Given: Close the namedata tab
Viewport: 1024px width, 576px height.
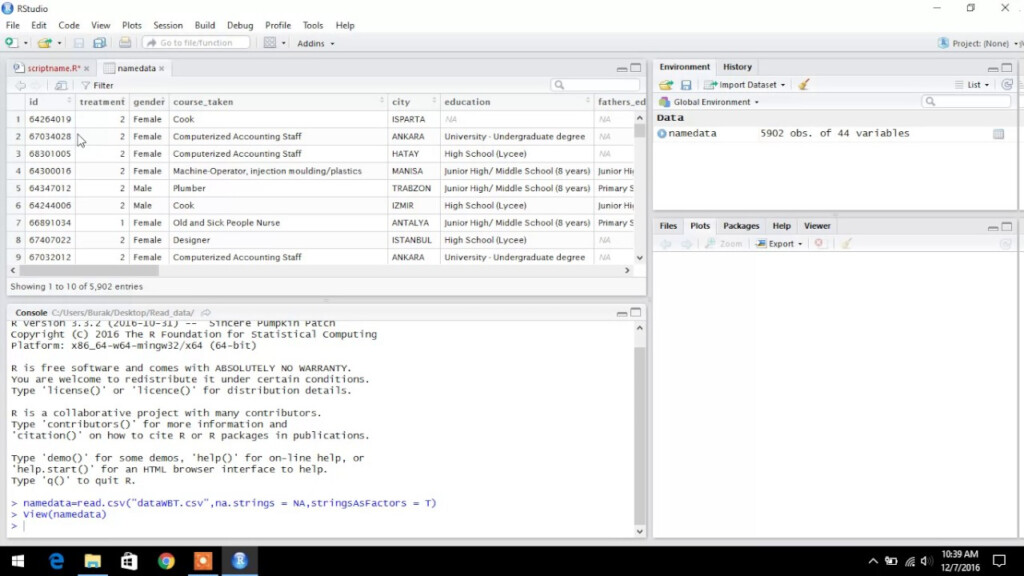Looking at the screenshot, I should click(161, 69).
